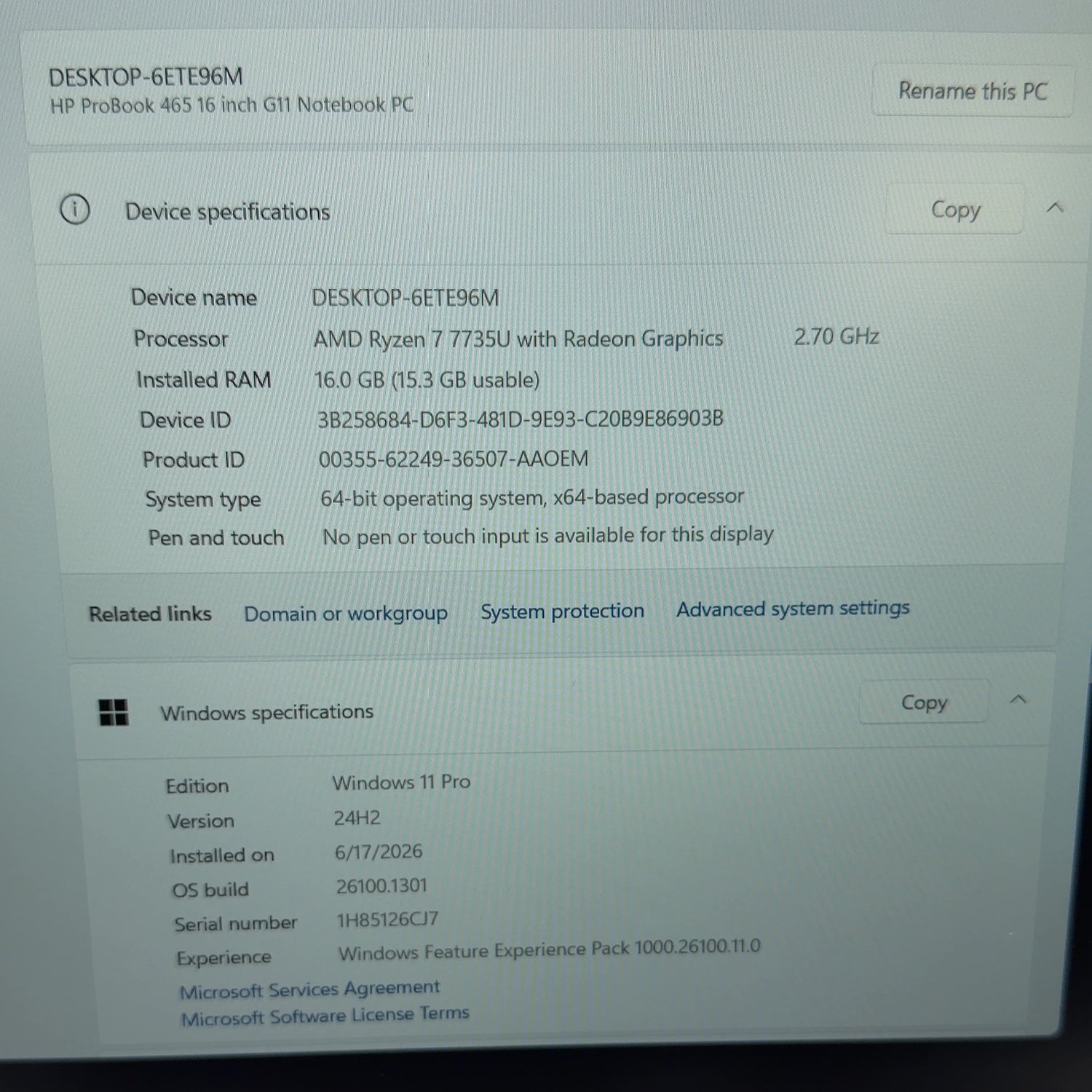Open Microsoft Services Agreement link
The width and height of the screenshot is (1092, 1092).
point(310,989)
